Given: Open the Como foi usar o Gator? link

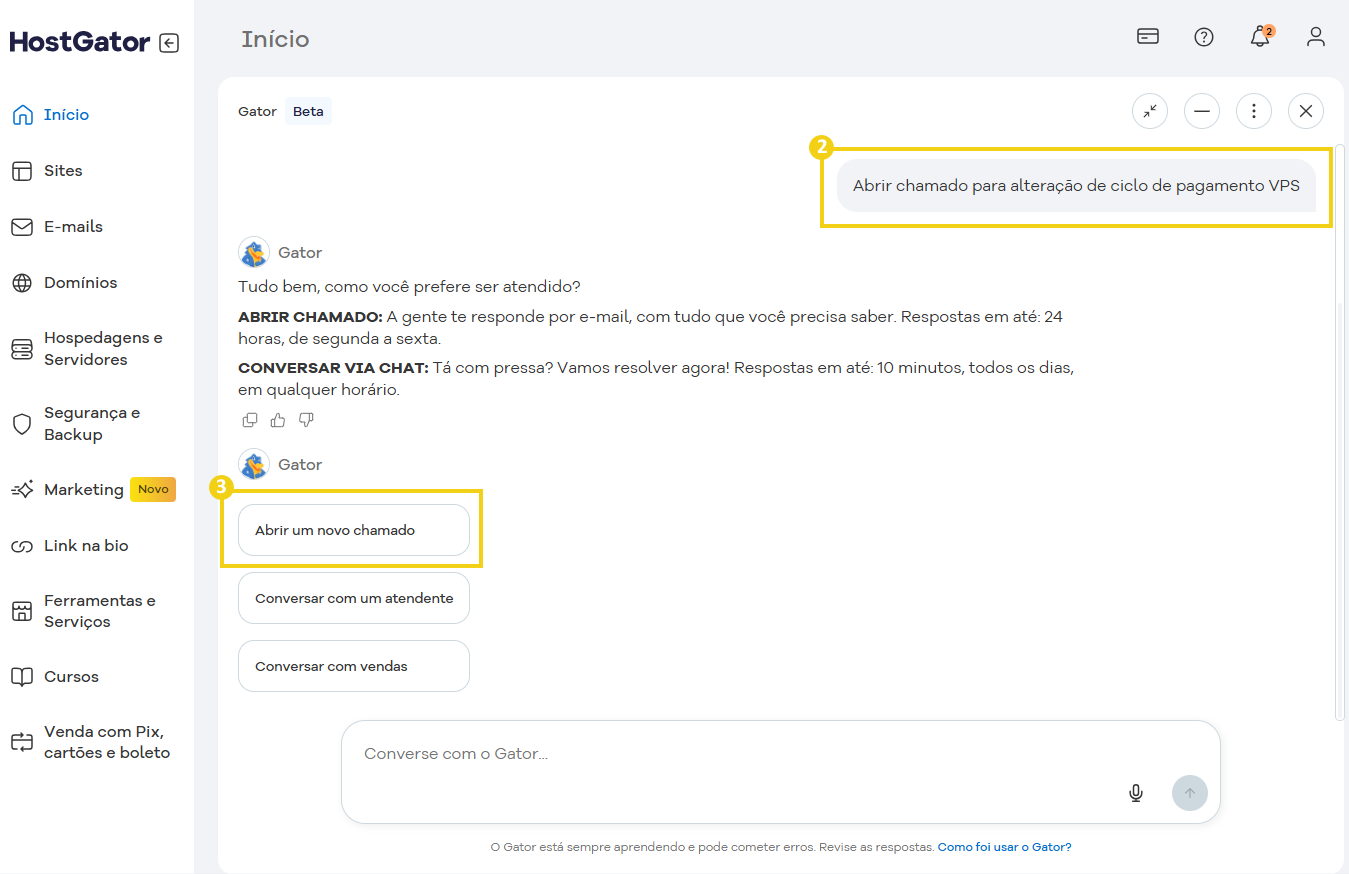Looking at the screenshot, I should [x=1004, y=846].
